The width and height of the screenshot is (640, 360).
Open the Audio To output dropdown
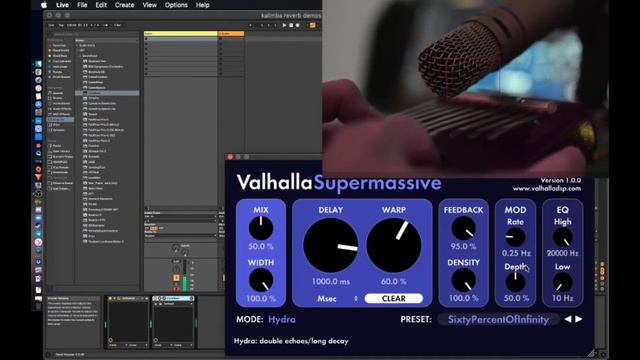(181, 236)
